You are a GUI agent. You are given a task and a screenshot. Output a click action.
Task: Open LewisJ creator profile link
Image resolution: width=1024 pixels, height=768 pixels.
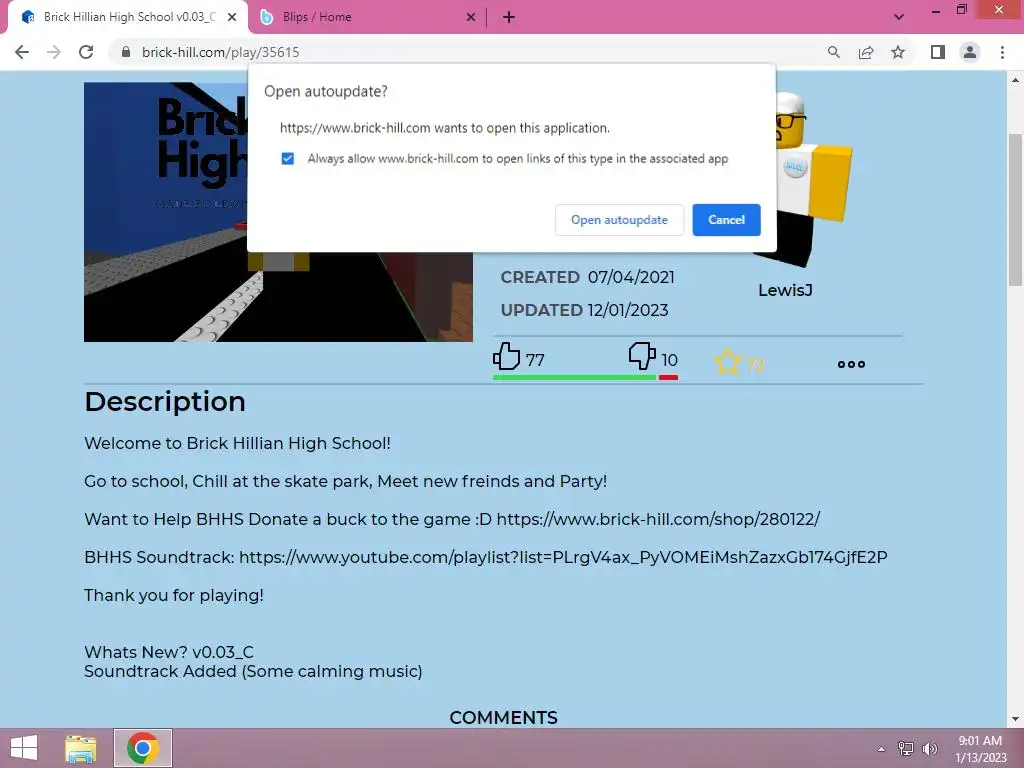[785, 290]
